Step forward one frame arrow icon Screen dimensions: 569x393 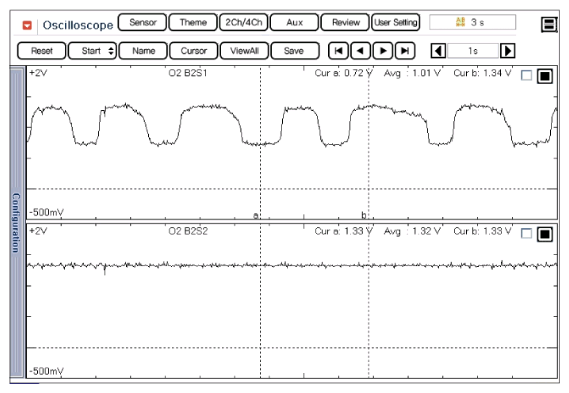(x=382, y=51)
